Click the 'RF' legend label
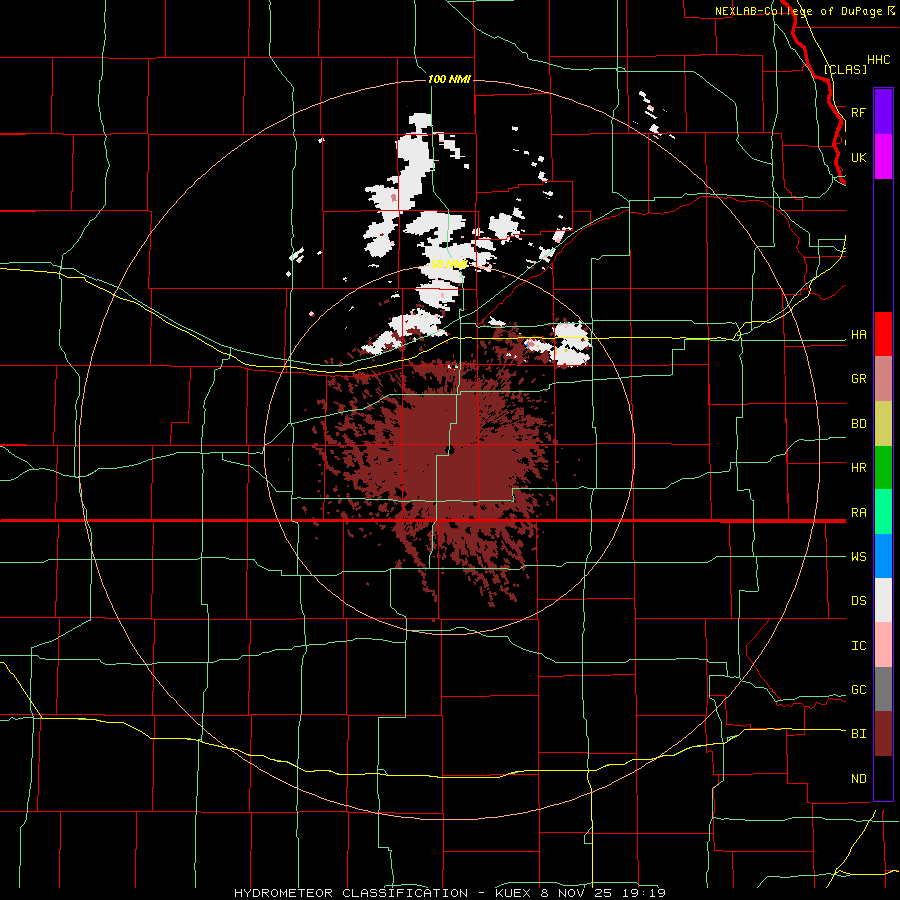Image resolution: width=900 pixels, height=900 pixels. coord(858,112)
